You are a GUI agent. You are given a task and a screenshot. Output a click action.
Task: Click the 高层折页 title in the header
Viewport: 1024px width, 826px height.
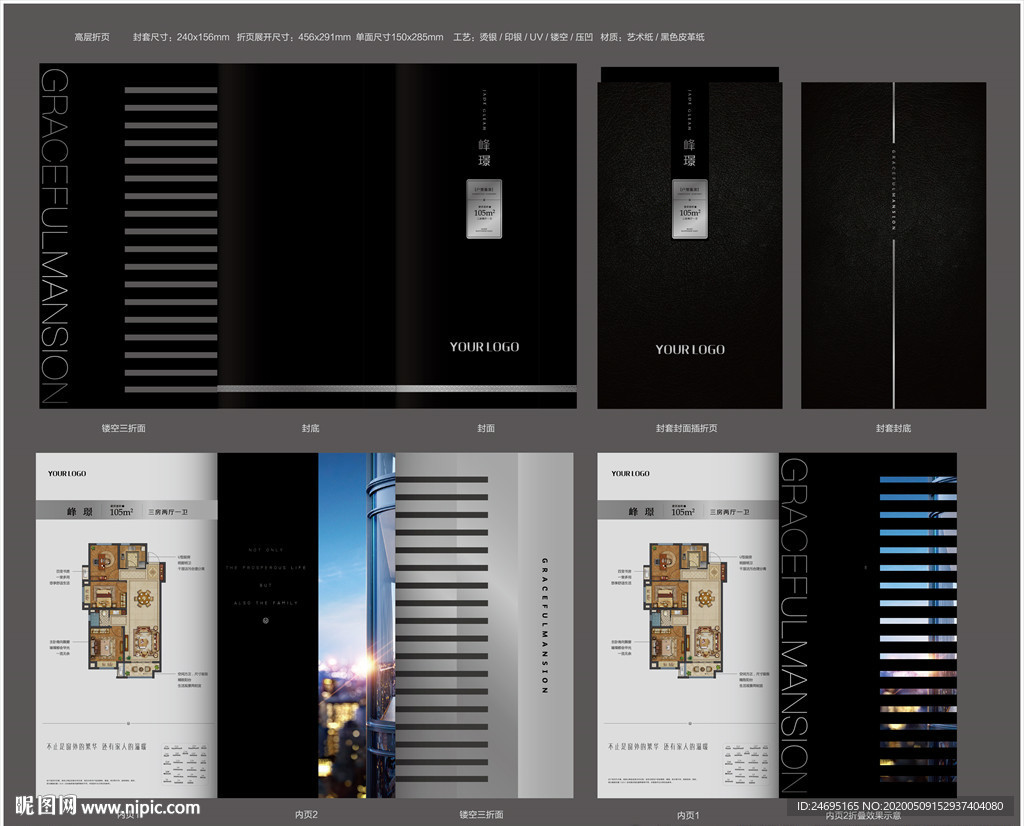click(x=92, y=37)
